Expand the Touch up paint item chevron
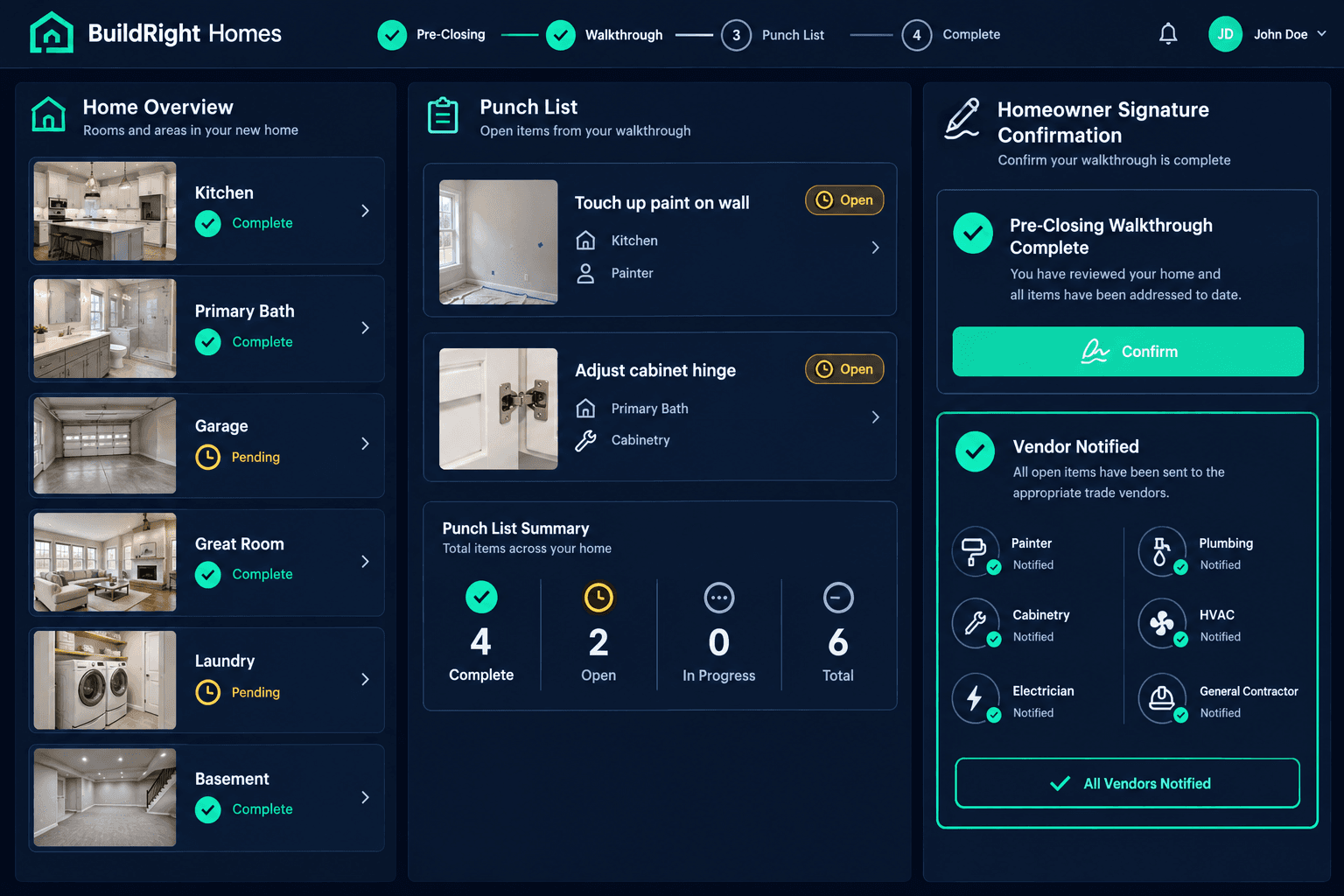Screen dimensions: 1344x896 tap(875, 248)
